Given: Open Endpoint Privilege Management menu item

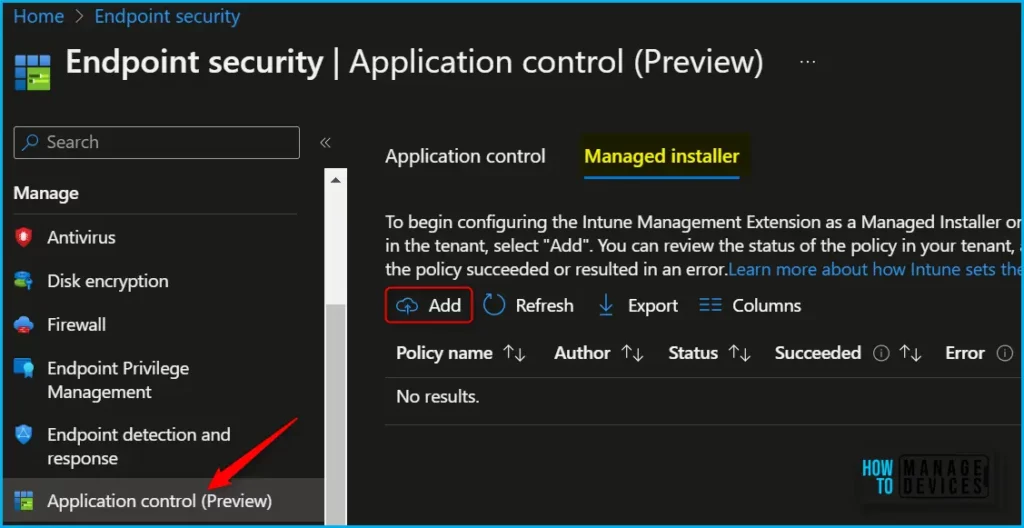Looking at the screenshot, I should coord(118,380).
